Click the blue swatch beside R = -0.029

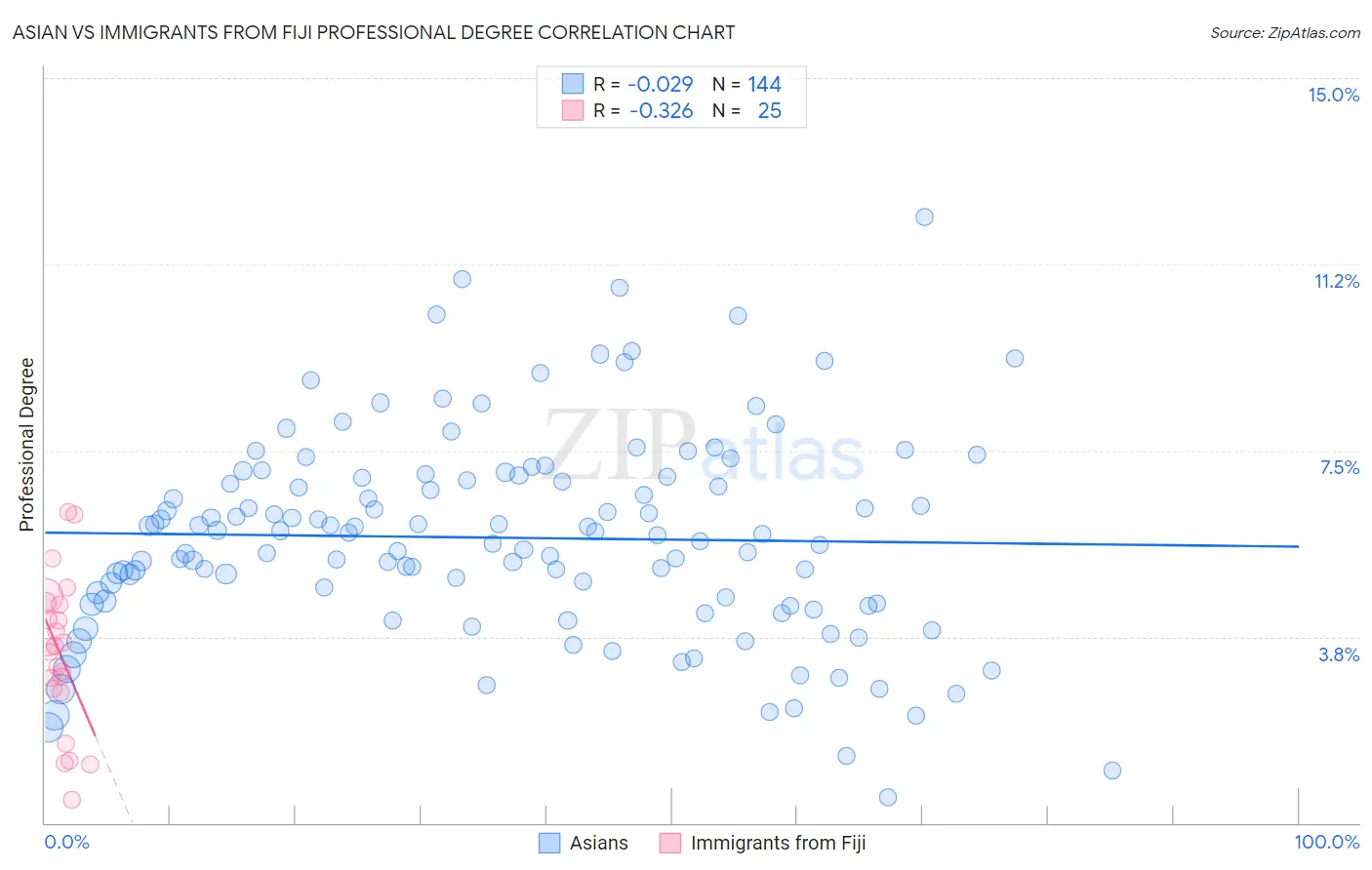(x=573, y=84)
